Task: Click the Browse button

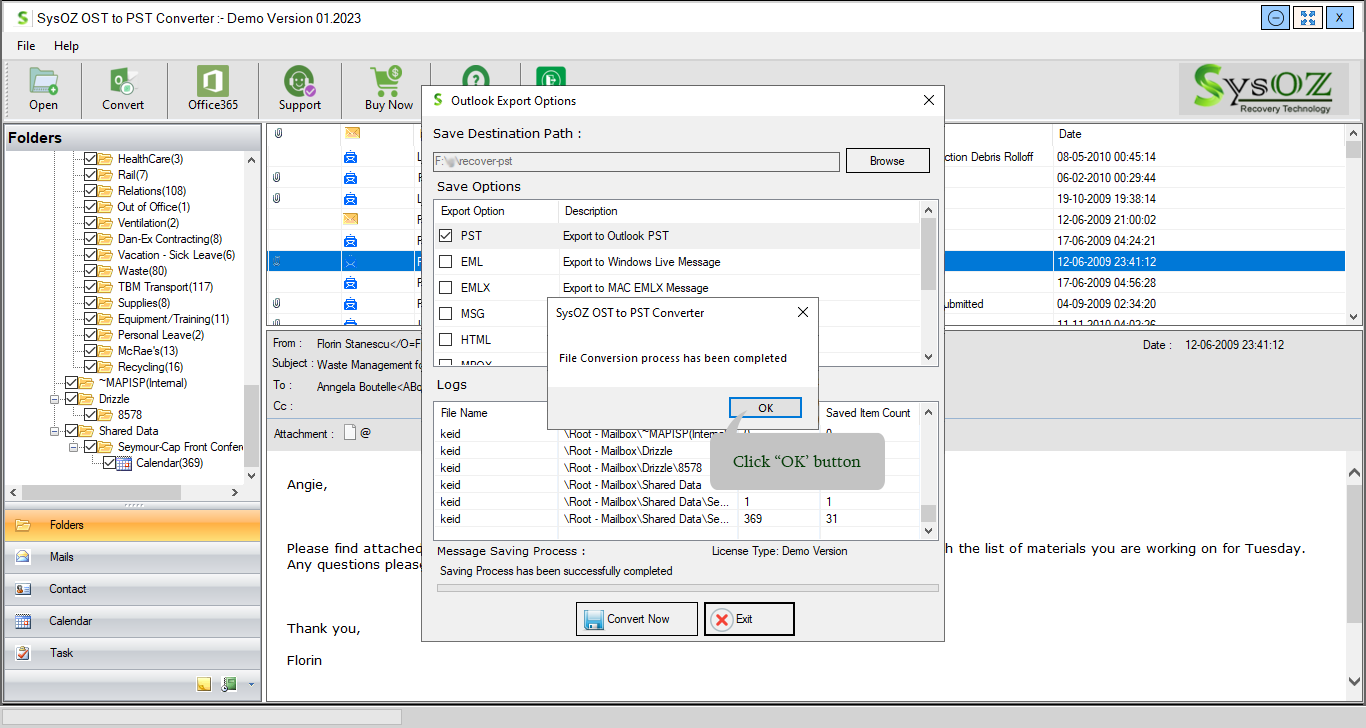Action: pos(887,161)
